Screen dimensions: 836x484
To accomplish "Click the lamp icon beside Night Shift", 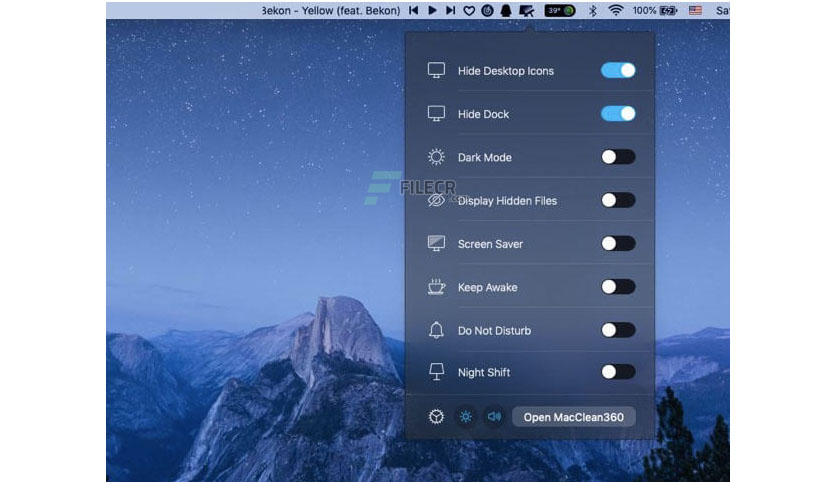I will tap(436, 372).
